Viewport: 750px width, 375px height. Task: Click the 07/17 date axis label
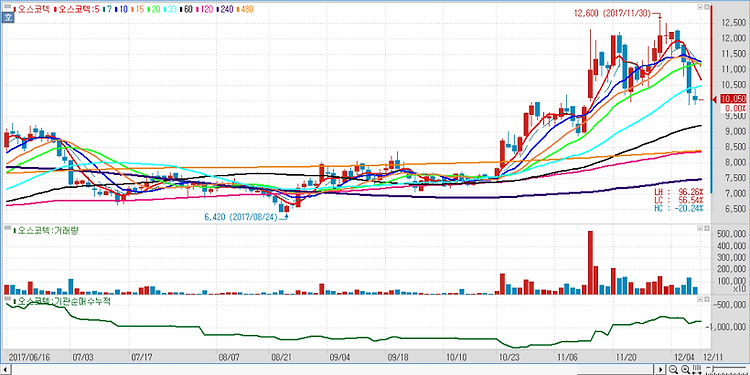click(x=141, y=358)
